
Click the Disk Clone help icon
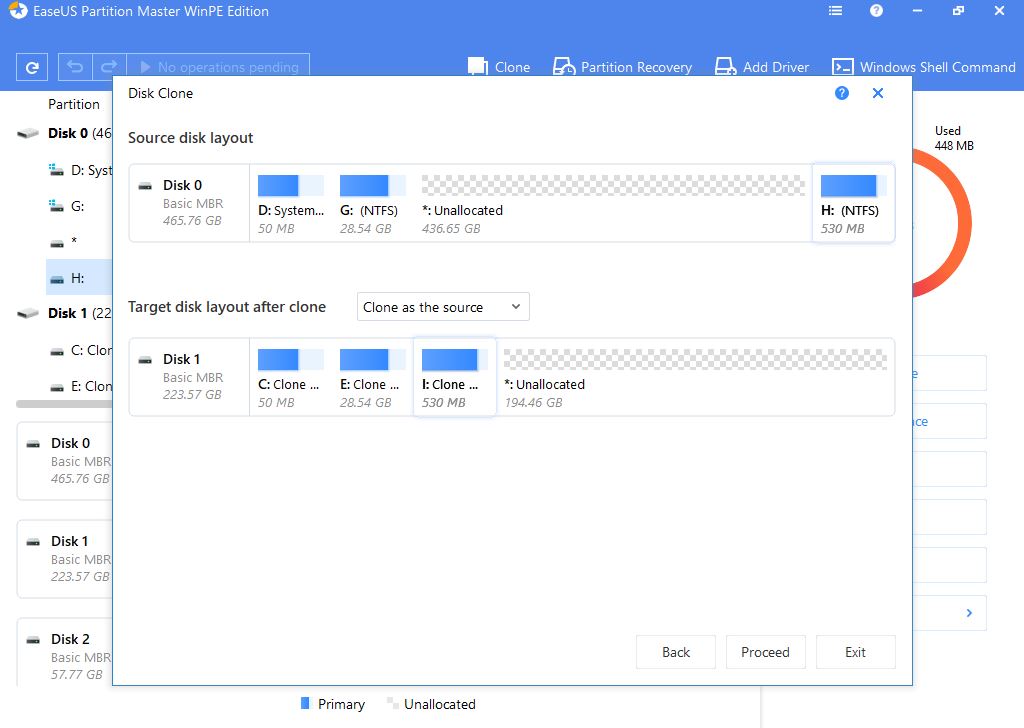tap(841, 93)
